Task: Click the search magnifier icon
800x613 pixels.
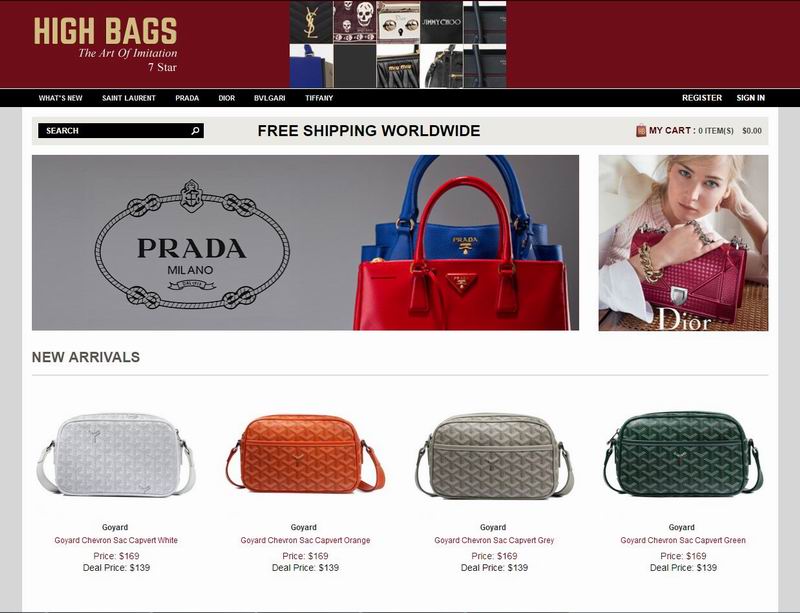Action: tap(195, 131)
